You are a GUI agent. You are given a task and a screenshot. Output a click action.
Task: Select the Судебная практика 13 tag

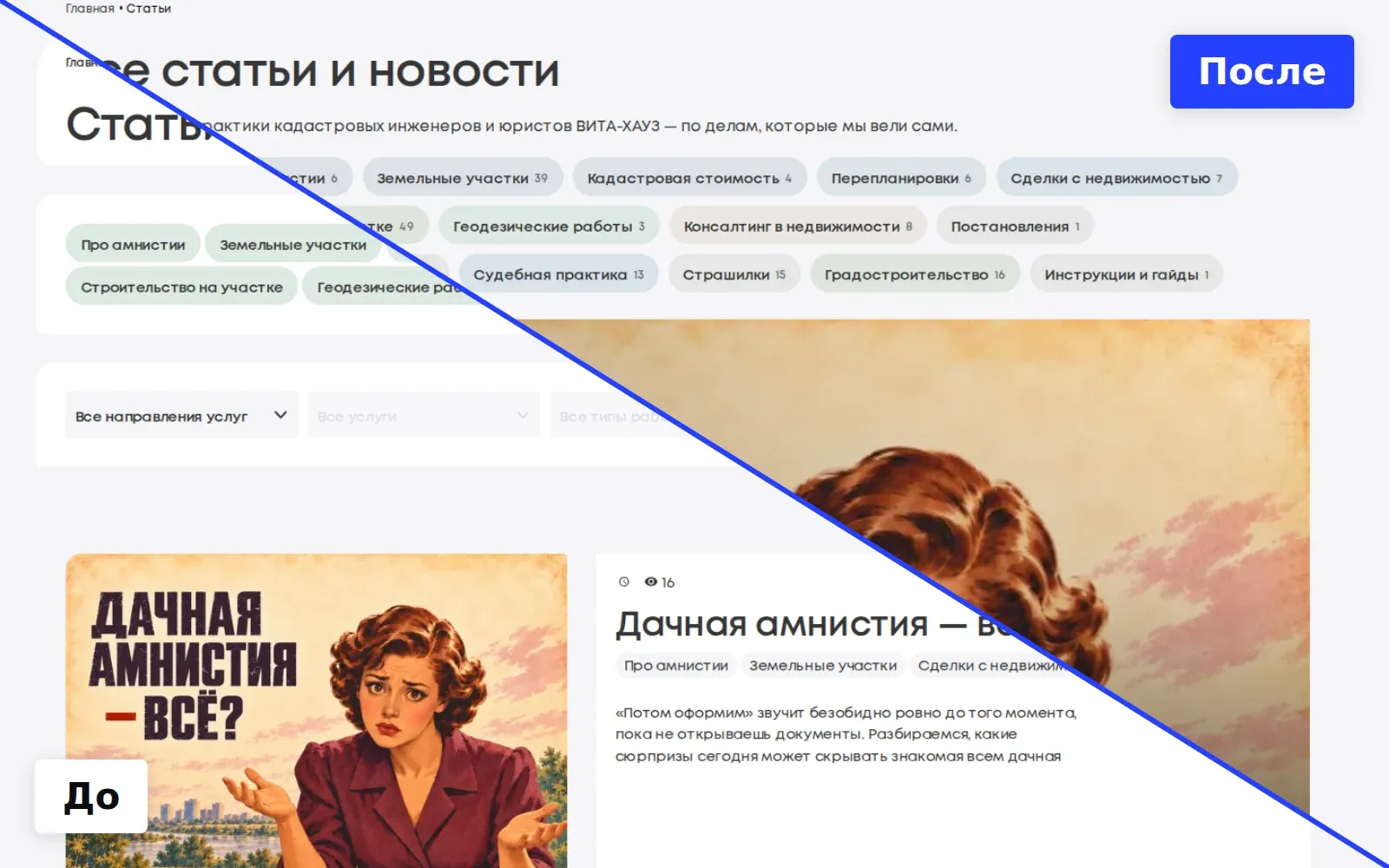pyautogui.click(x=558, y=274)
